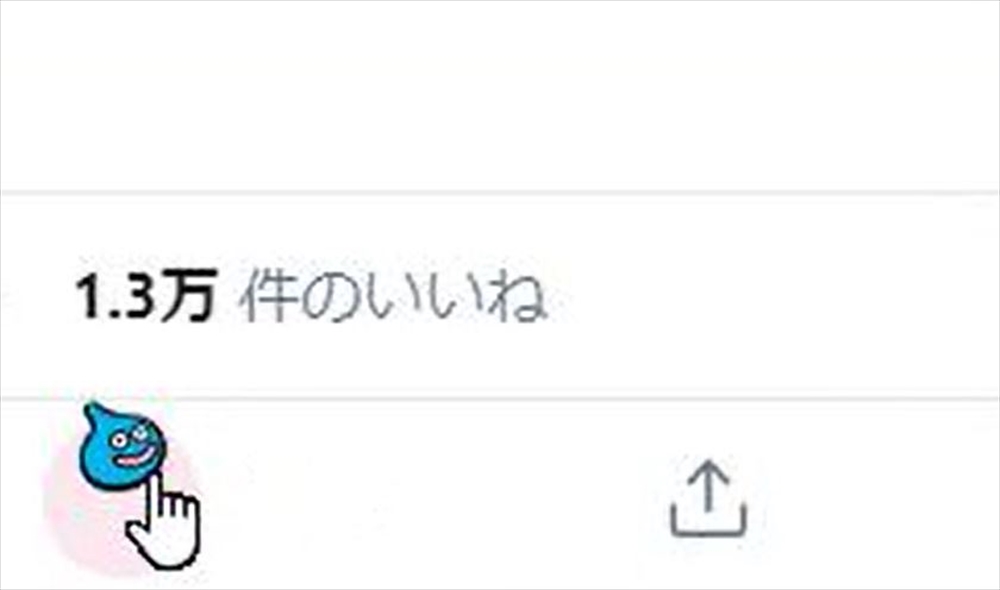
Task: Open the 件のいいね likes tab
Action: [393, 296]
